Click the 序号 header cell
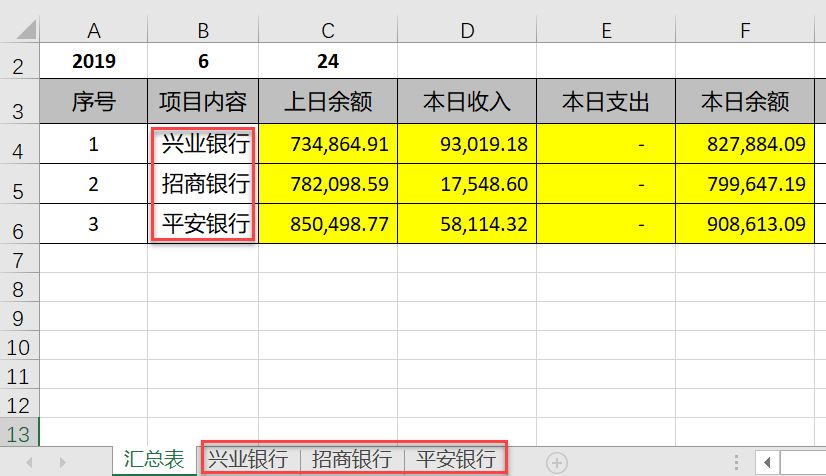 [94, 102]
